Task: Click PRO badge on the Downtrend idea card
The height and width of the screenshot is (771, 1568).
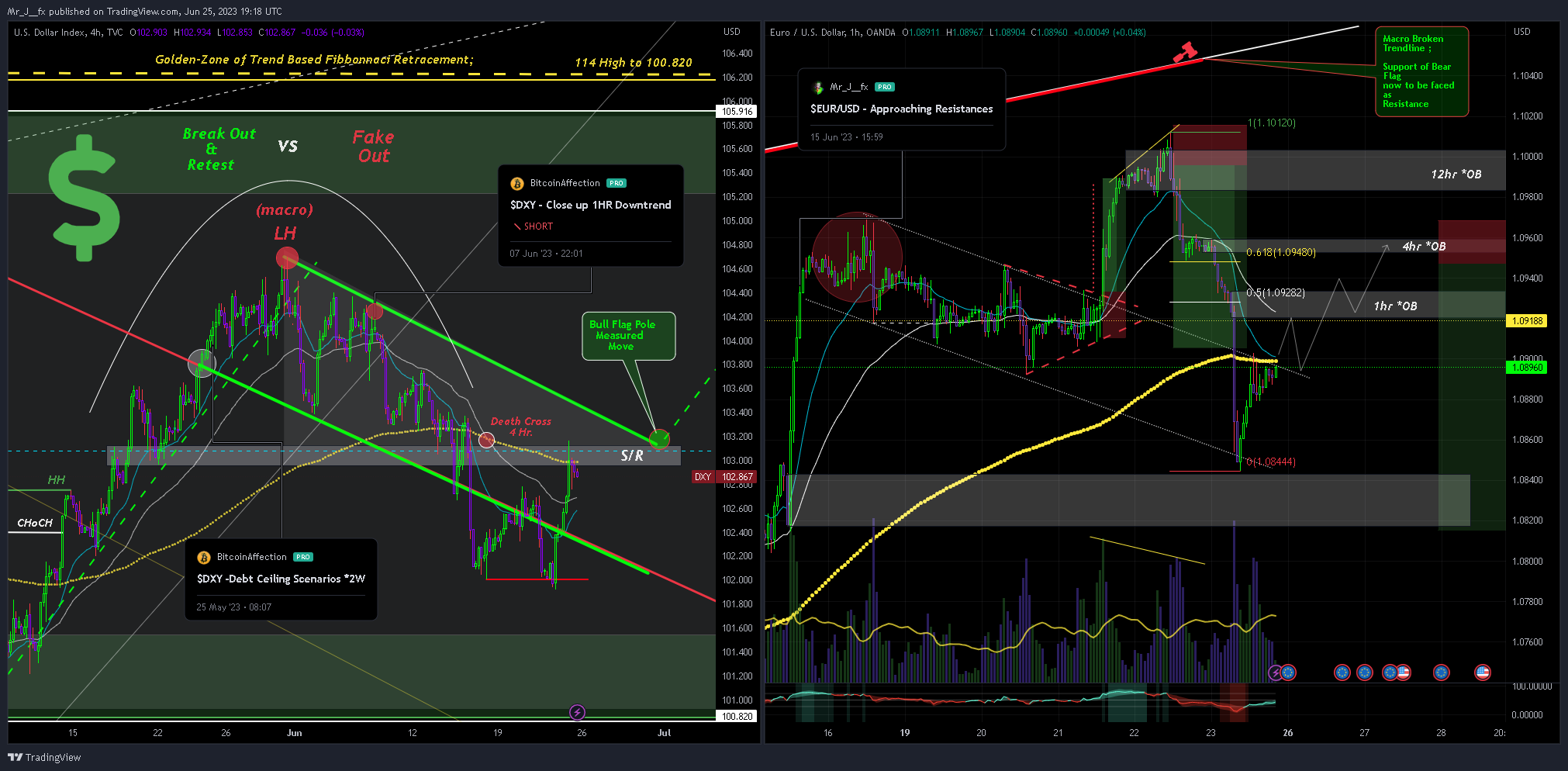Action: (x=616, y=183)
